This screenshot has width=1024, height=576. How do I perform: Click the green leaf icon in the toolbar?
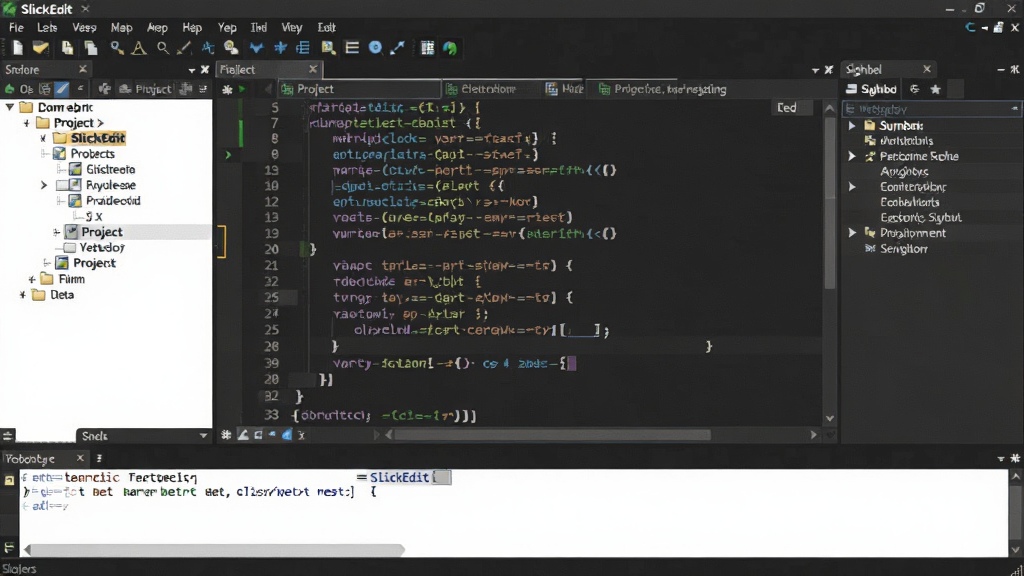(449, 48)
